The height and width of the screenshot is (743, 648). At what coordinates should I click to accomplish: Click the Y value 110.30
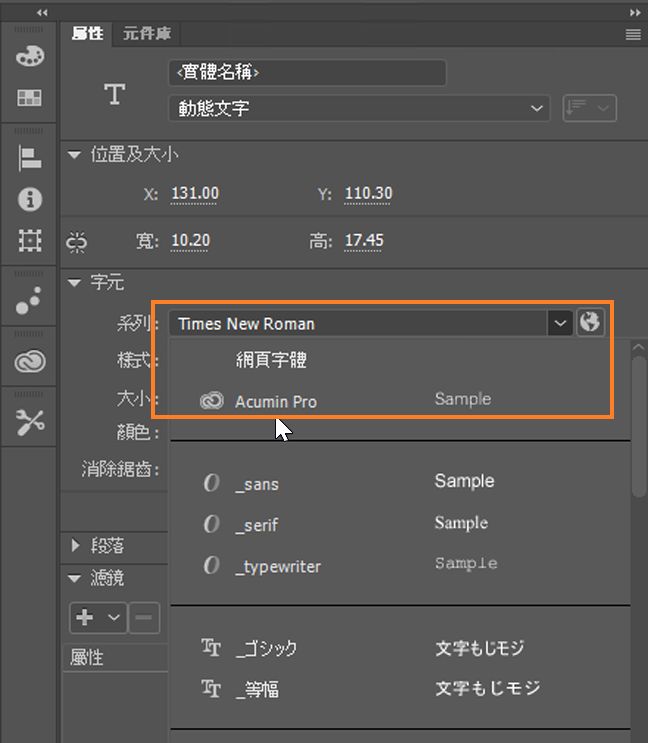point(368,193)
